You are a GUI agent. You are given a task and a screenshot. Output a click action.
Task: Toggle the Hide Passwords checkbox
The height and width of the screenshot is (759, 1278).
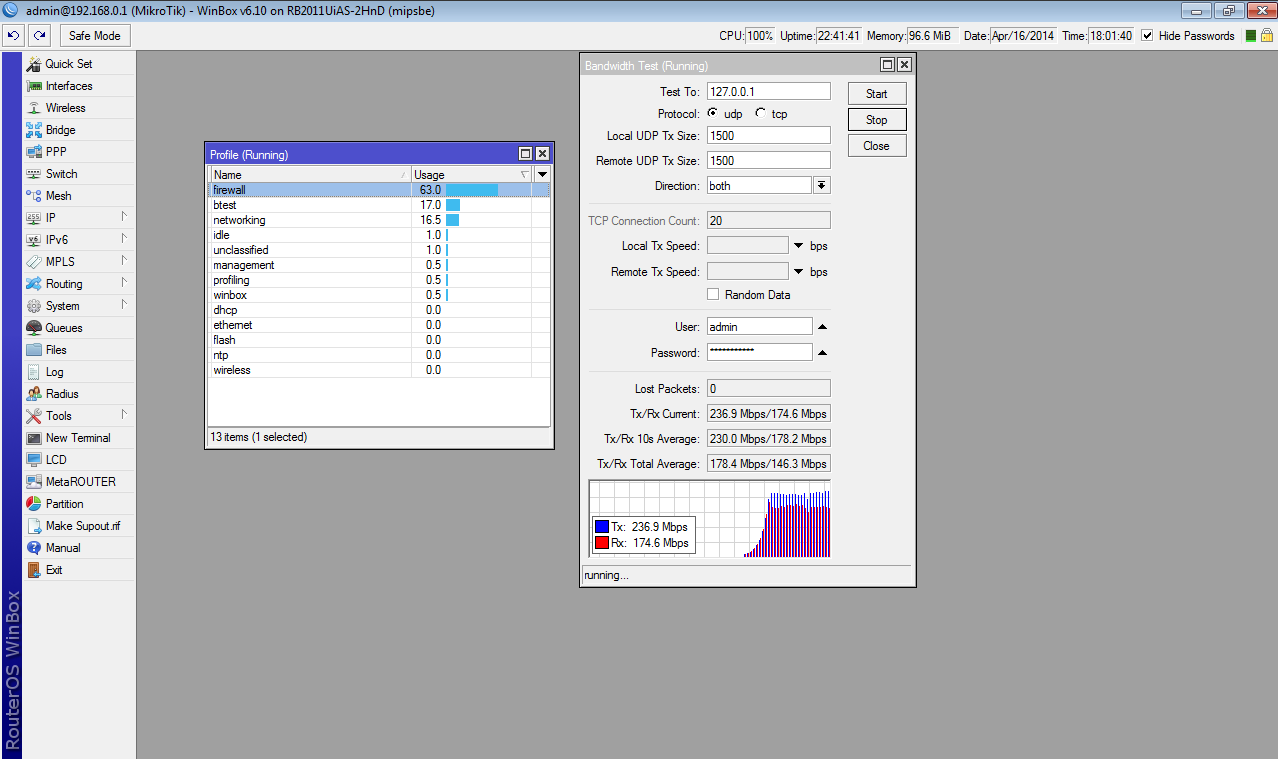[1149, 36]
